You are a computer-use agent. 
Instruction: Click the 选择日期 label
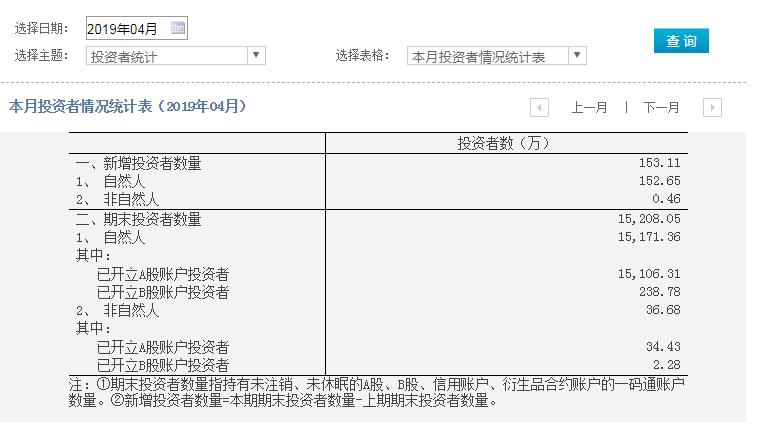[x=41, y=29]
